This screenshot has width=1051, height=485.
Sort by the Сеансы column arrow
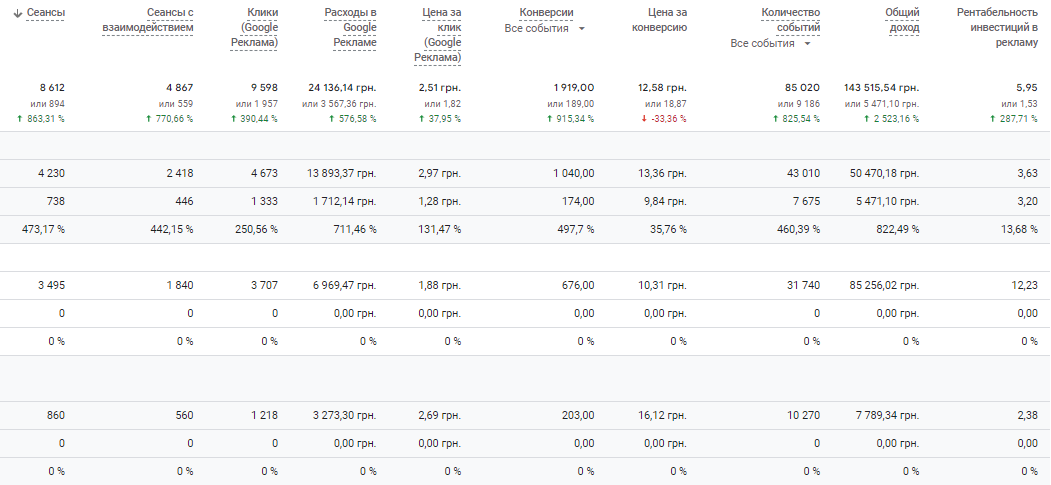pos(17,13)
